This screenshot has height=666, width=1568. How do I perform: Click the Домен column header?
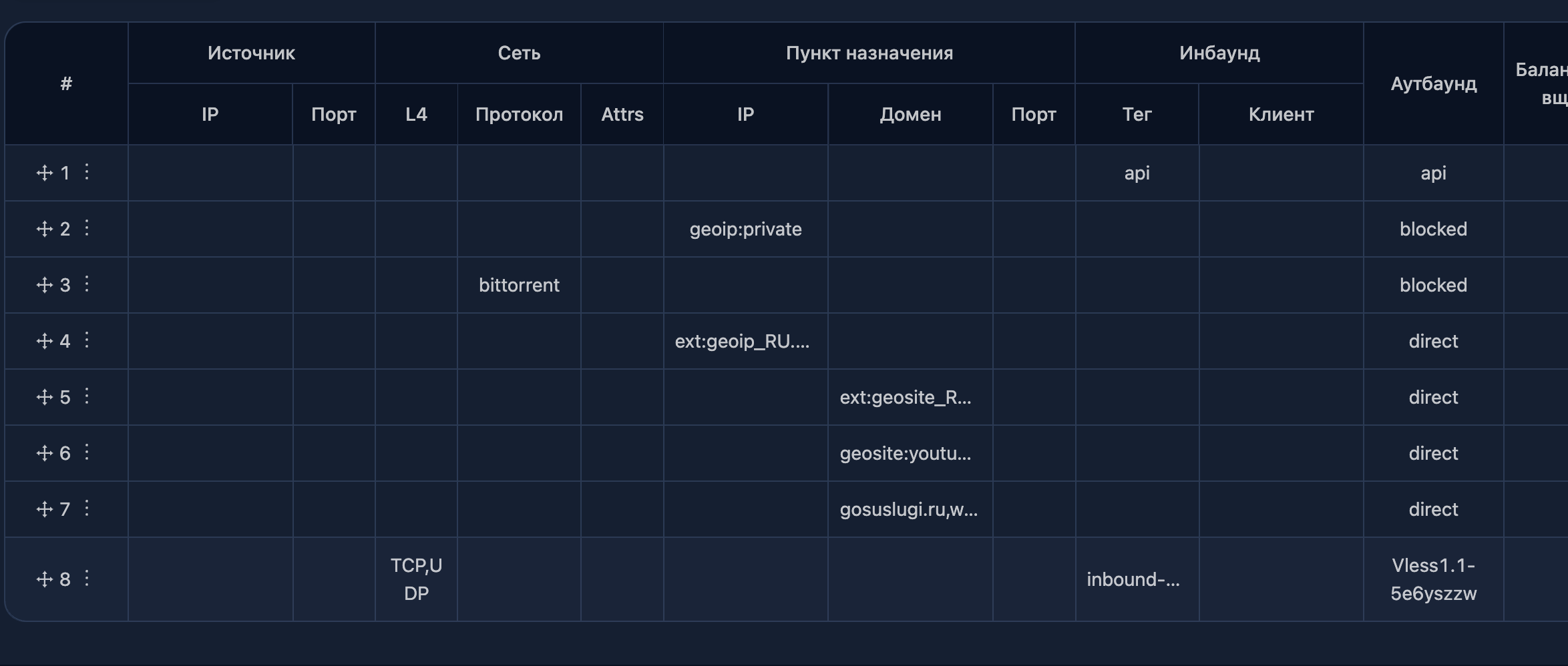[x=910, y=115]
